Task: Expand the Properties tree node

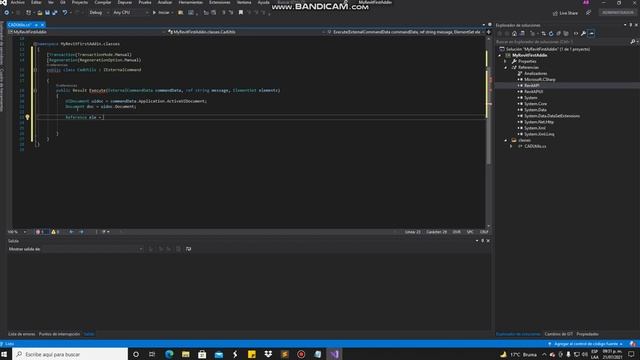Action: [505, 61]
